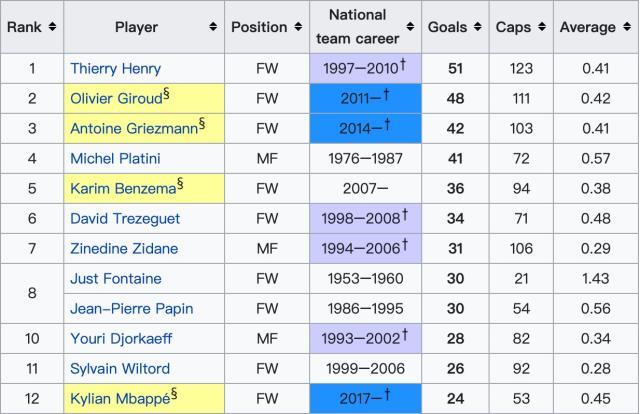
Task: Sort Caps column using arrow icon
Action: tap(541, 28)
